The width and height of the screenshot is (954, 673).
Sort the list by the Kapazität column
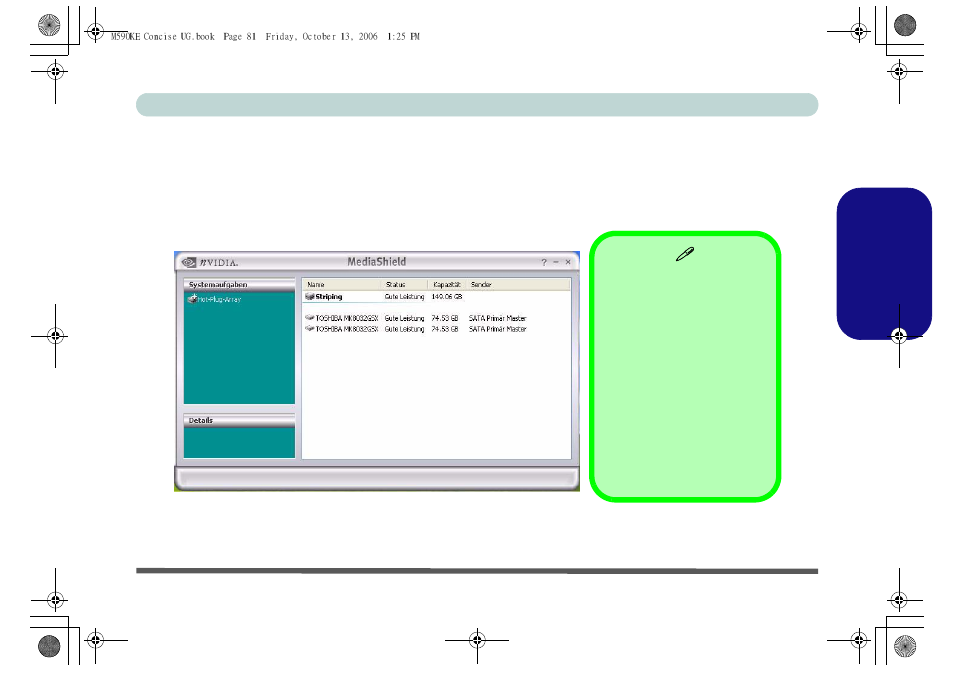coord(446,285)
